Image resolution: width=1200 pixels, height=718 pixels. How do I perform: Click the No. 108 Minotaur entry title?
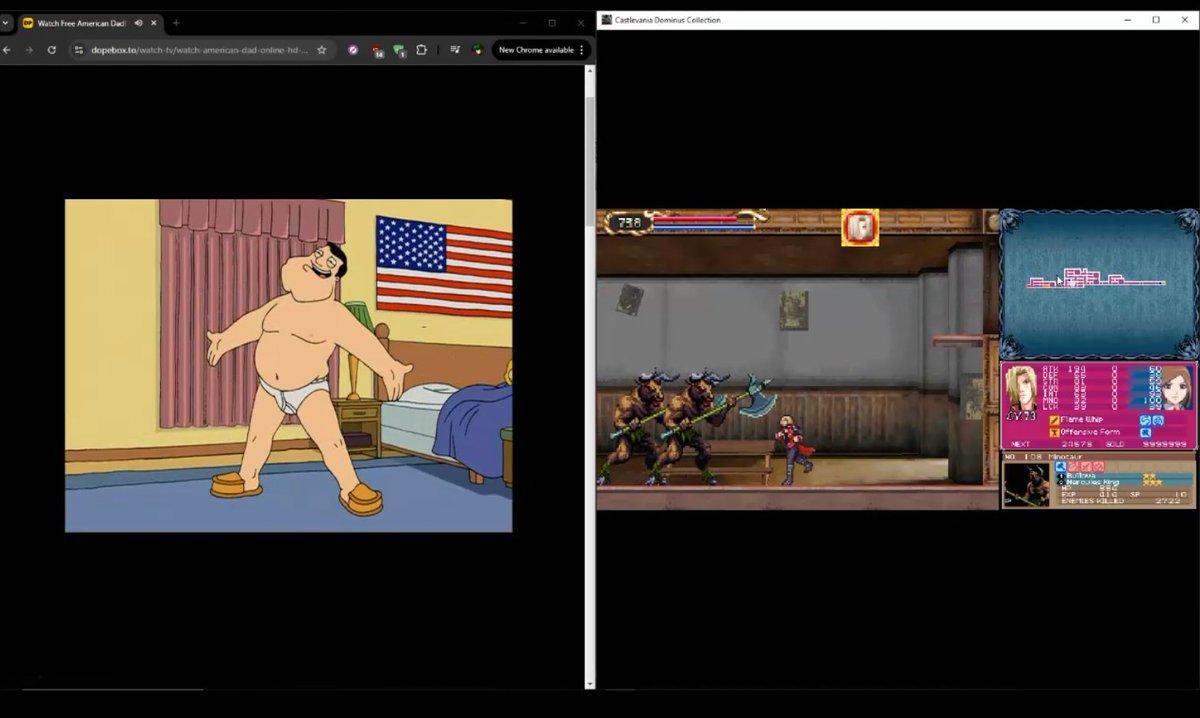tap(1046, 456)
